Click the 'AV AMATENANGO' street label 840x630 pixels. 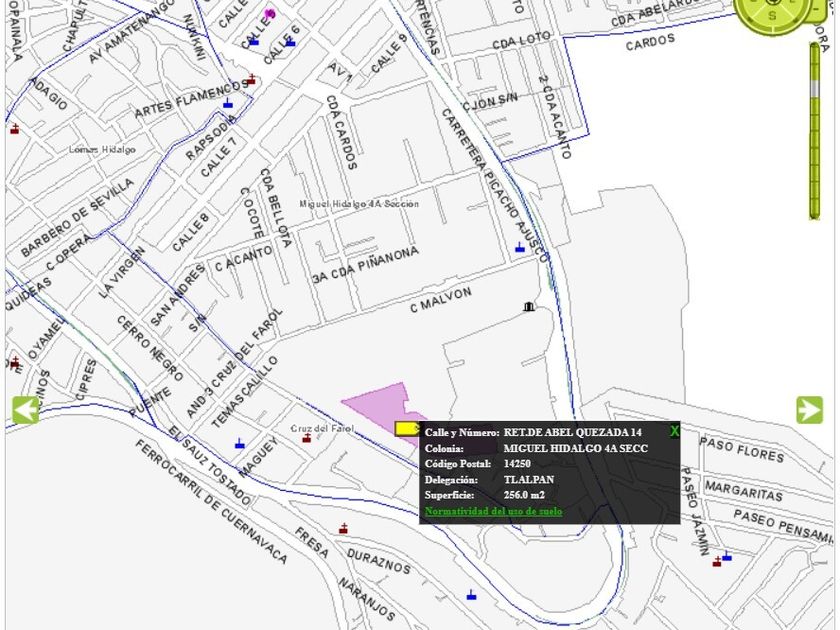pos(131,31)
